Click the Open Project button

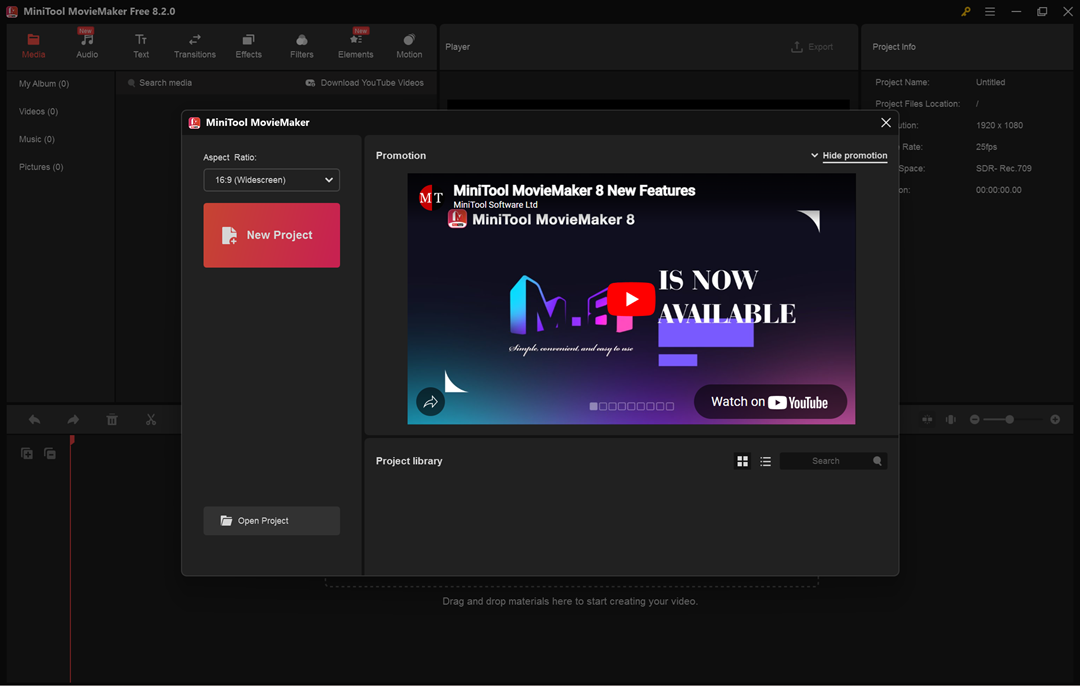[271, 521]
